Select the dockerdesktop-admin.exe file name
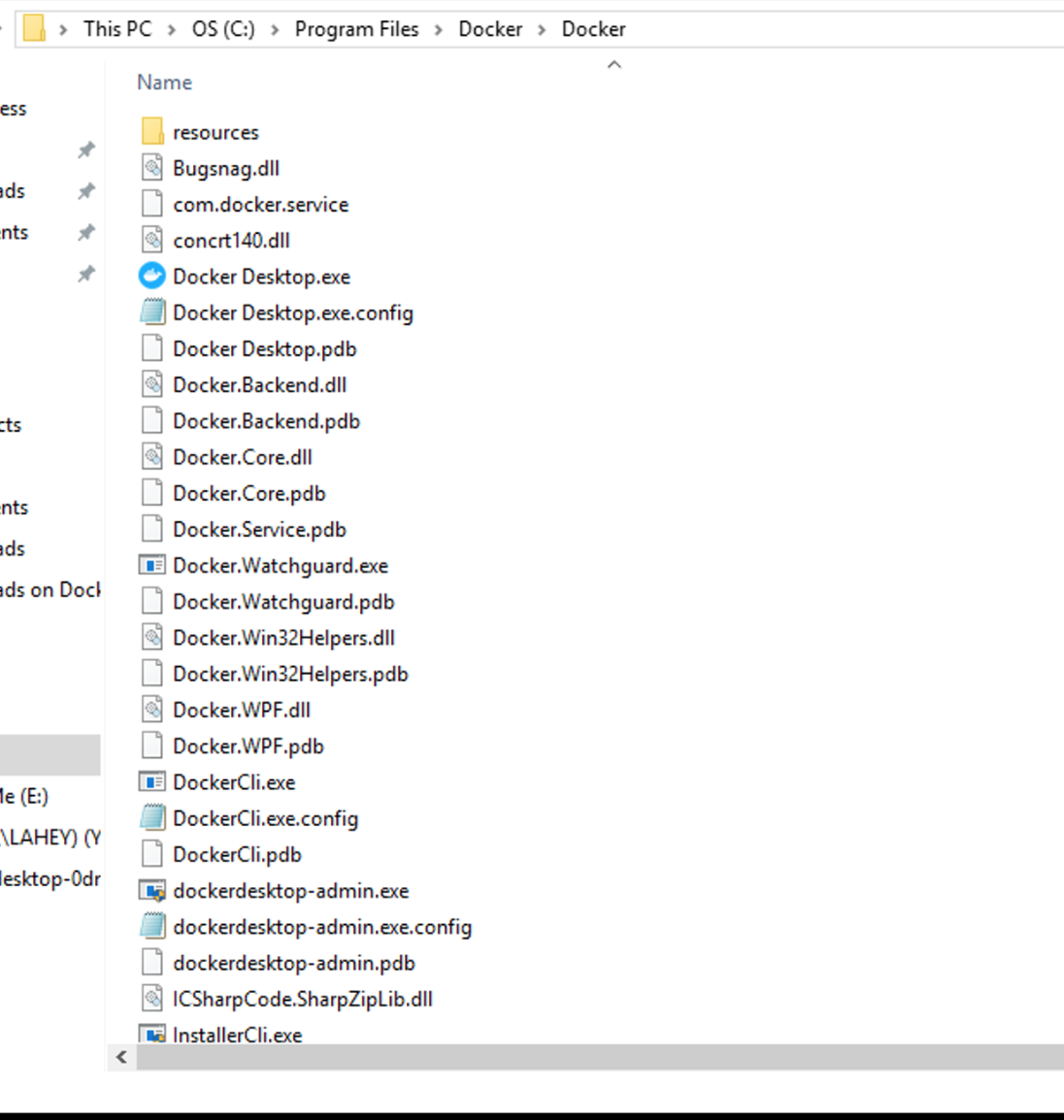Viewport: 1064px width, 1120px height. pyautogui.click(x=291, y=891)
